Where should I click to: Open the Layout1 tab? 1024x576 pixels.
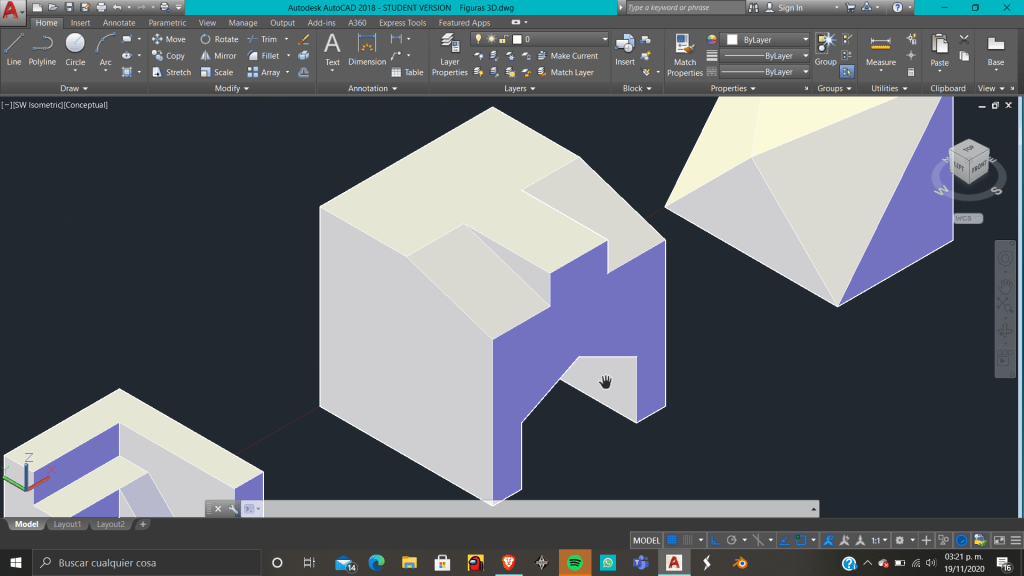tap(67, 524)
